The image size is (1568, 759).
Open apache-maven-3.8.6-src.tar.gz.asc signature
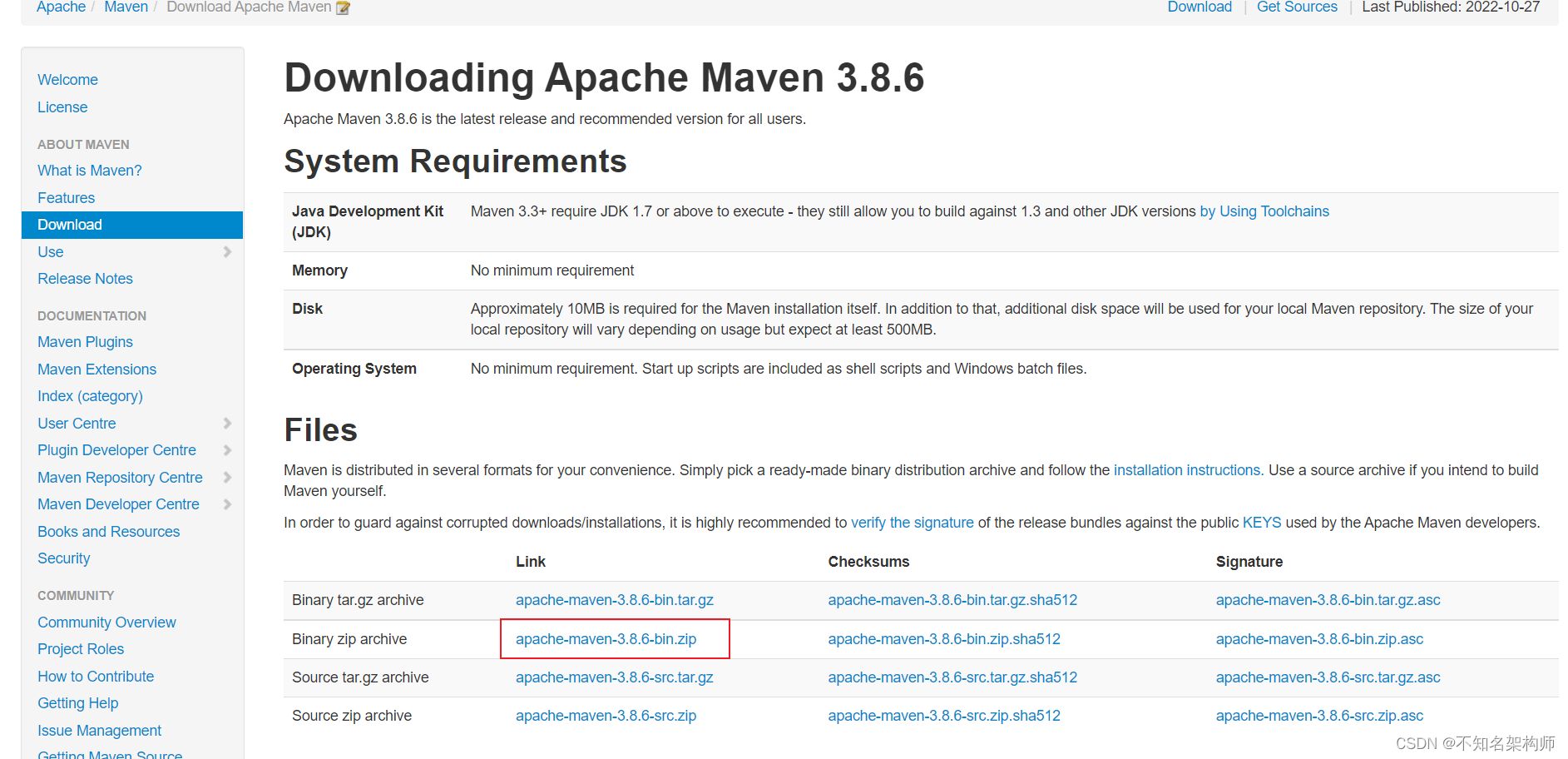point(1328,677)
